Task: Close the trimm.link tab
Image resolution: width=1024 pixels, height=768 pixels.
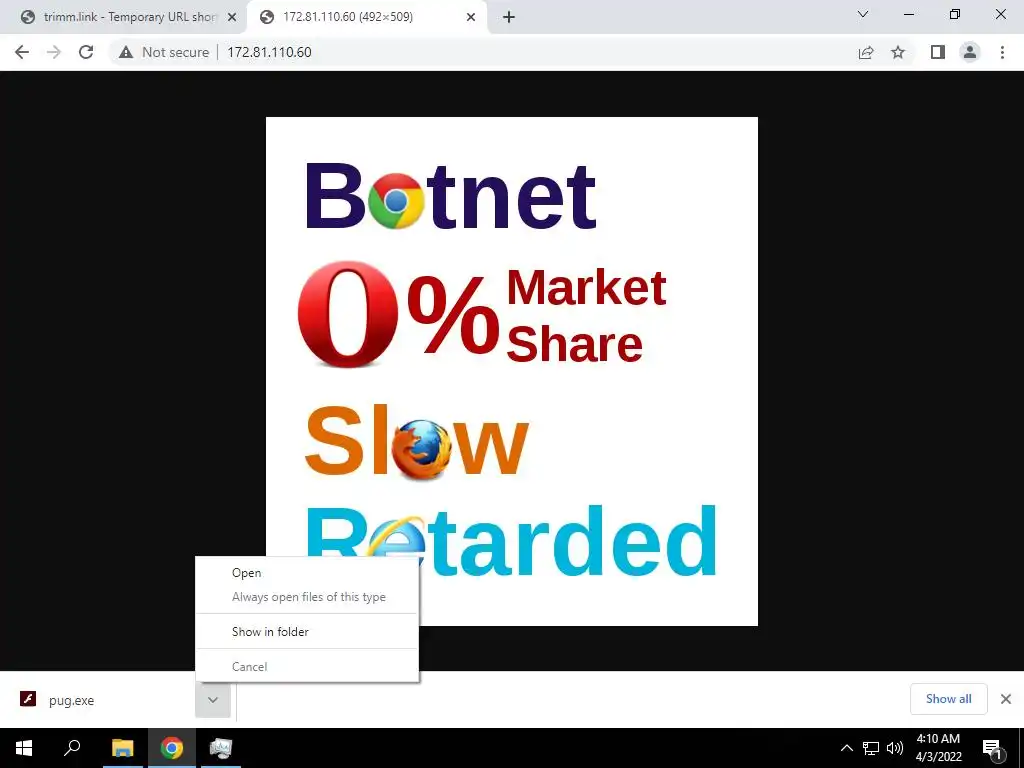Action: click(232, 17)
